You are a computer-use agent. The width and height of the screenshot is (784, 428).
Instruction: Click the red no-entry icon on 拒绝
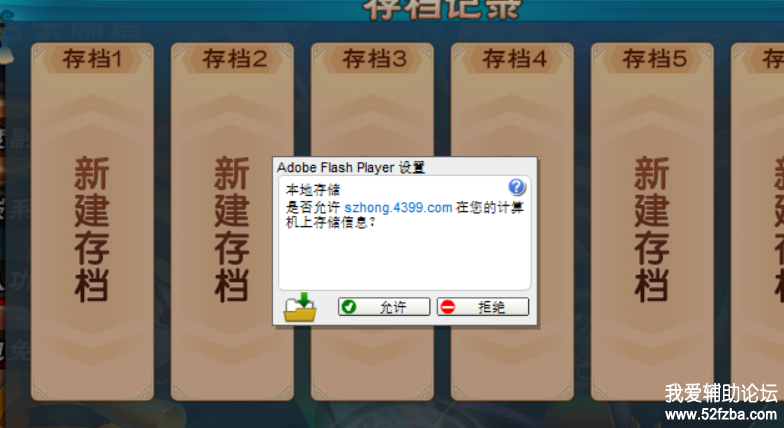point(448,306)
